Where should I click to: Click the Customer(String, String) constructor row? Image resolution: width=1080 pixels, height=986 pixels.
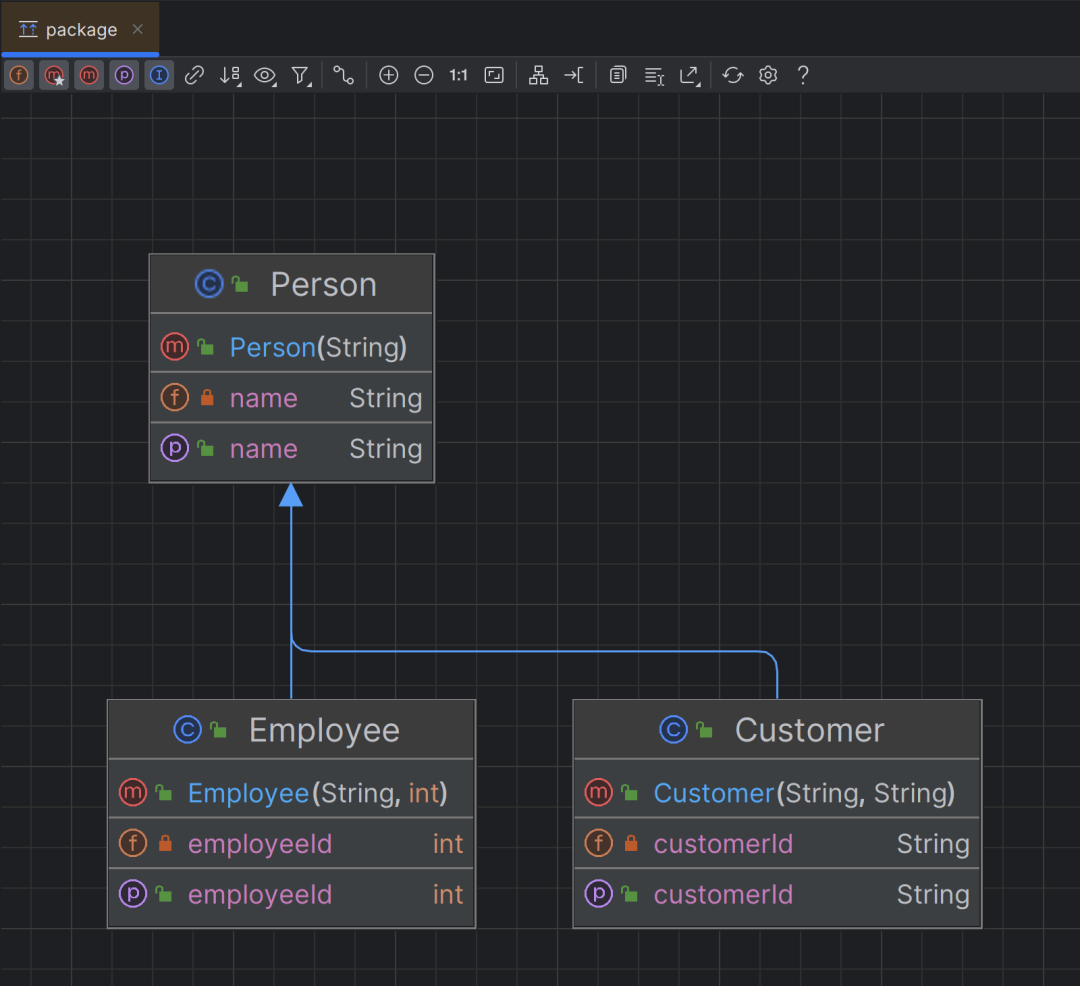point(778,793)
